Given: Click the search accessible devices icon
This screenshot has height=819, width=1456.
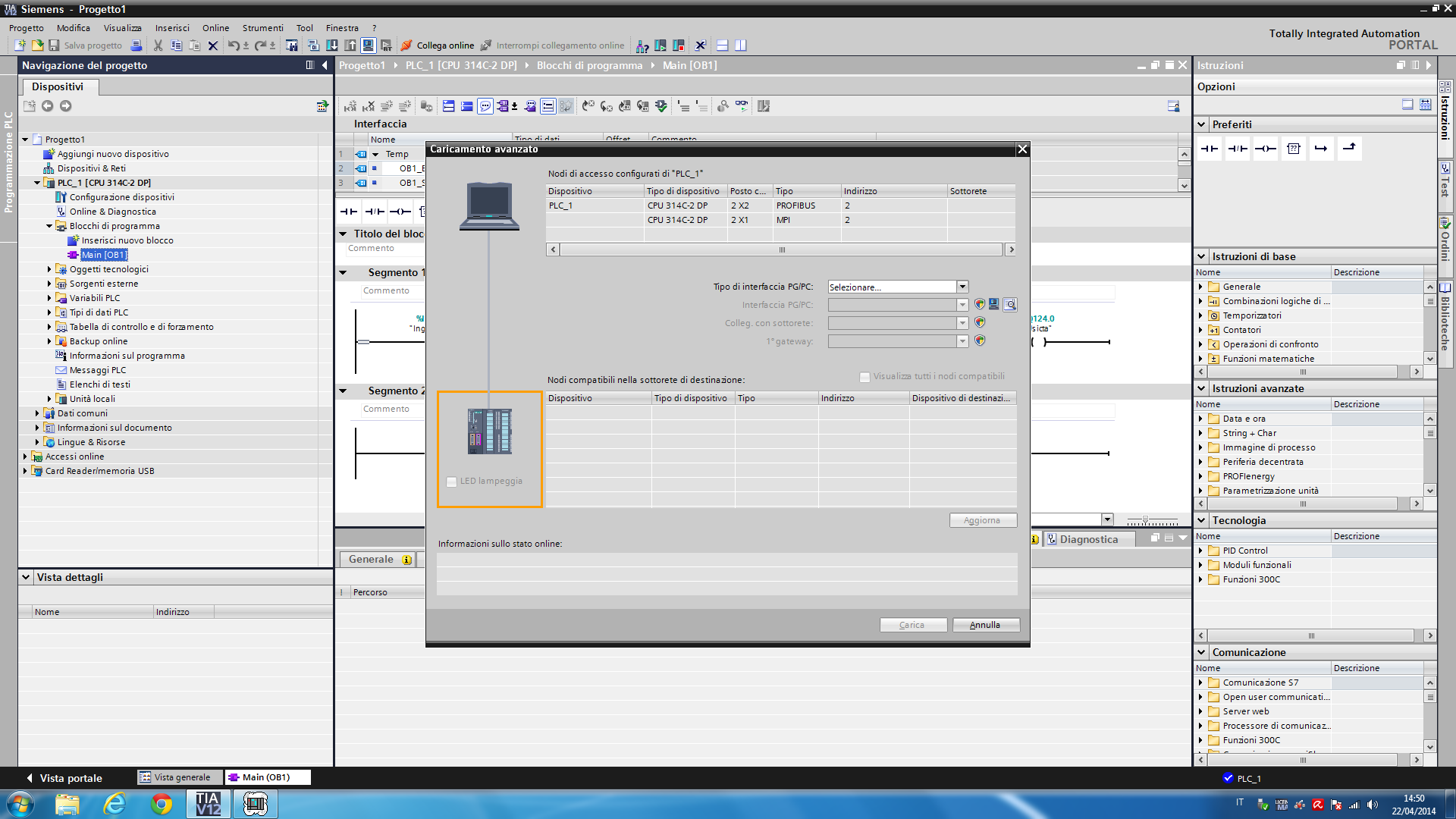Looking at the screenshot, I should coord(1010,305).
